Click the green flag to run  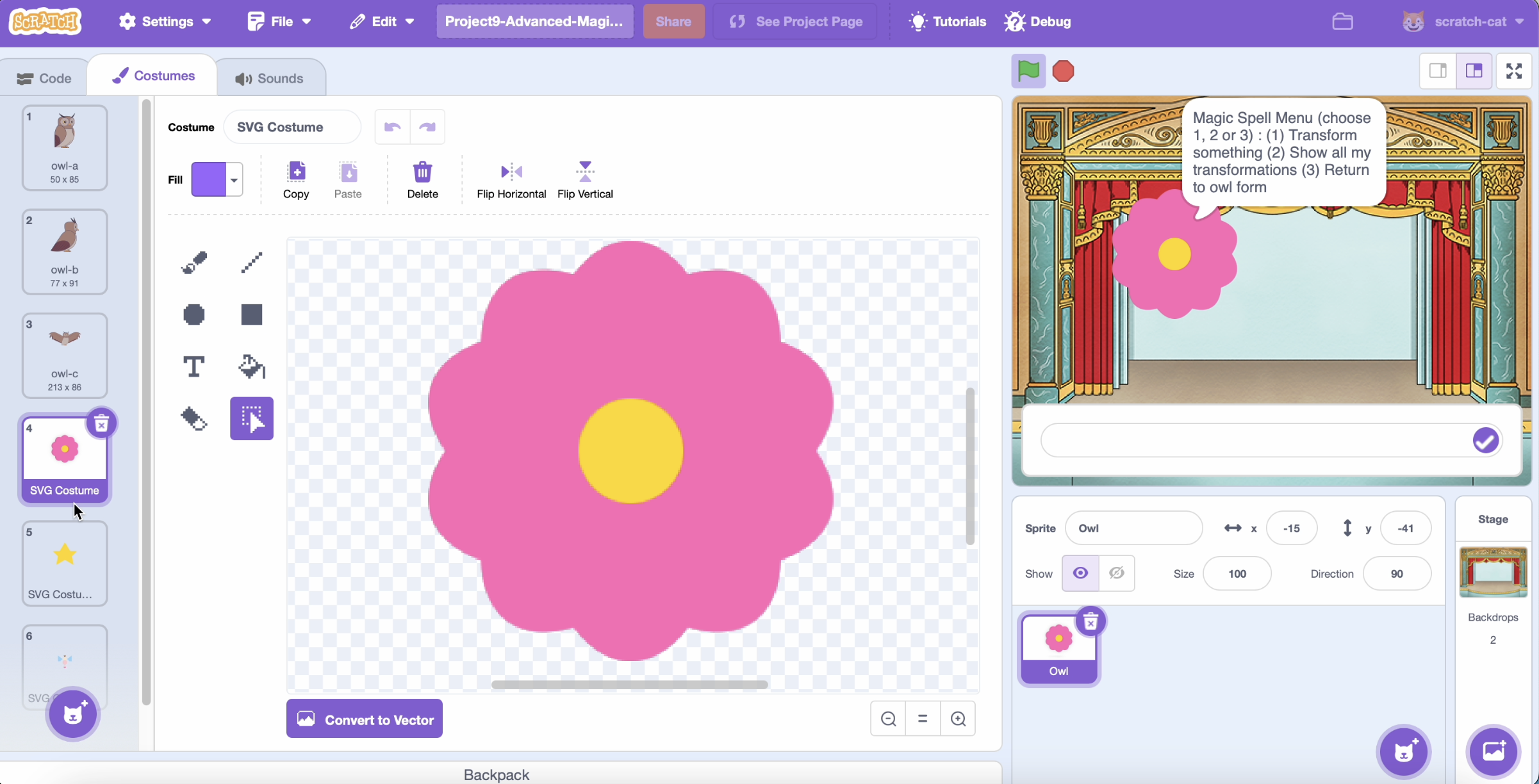[1028, 71]
